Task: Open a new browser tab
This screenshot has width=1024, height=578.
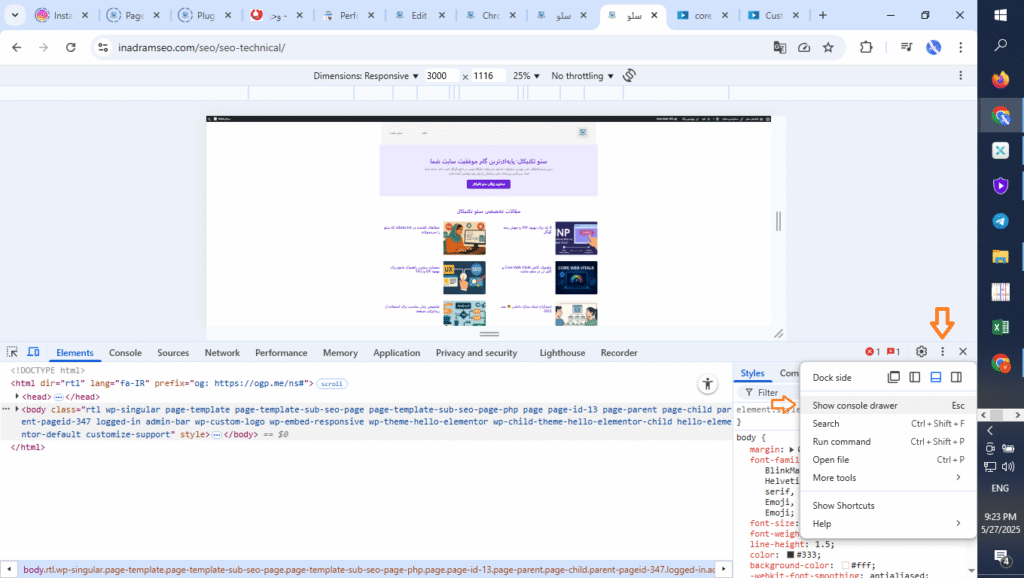Action: [x=822, y=15]
